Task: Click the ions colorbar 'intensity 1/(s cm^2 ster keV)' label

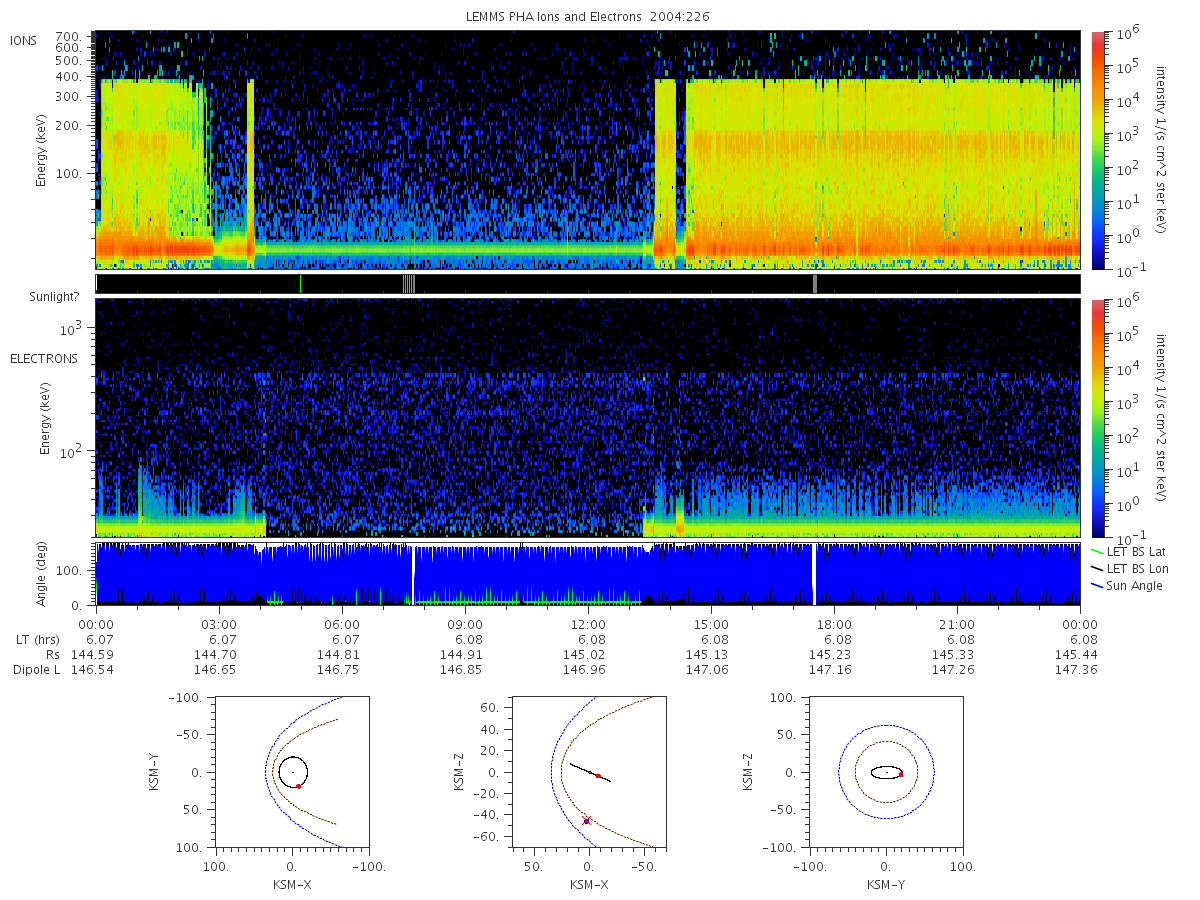Action: 1162,150
